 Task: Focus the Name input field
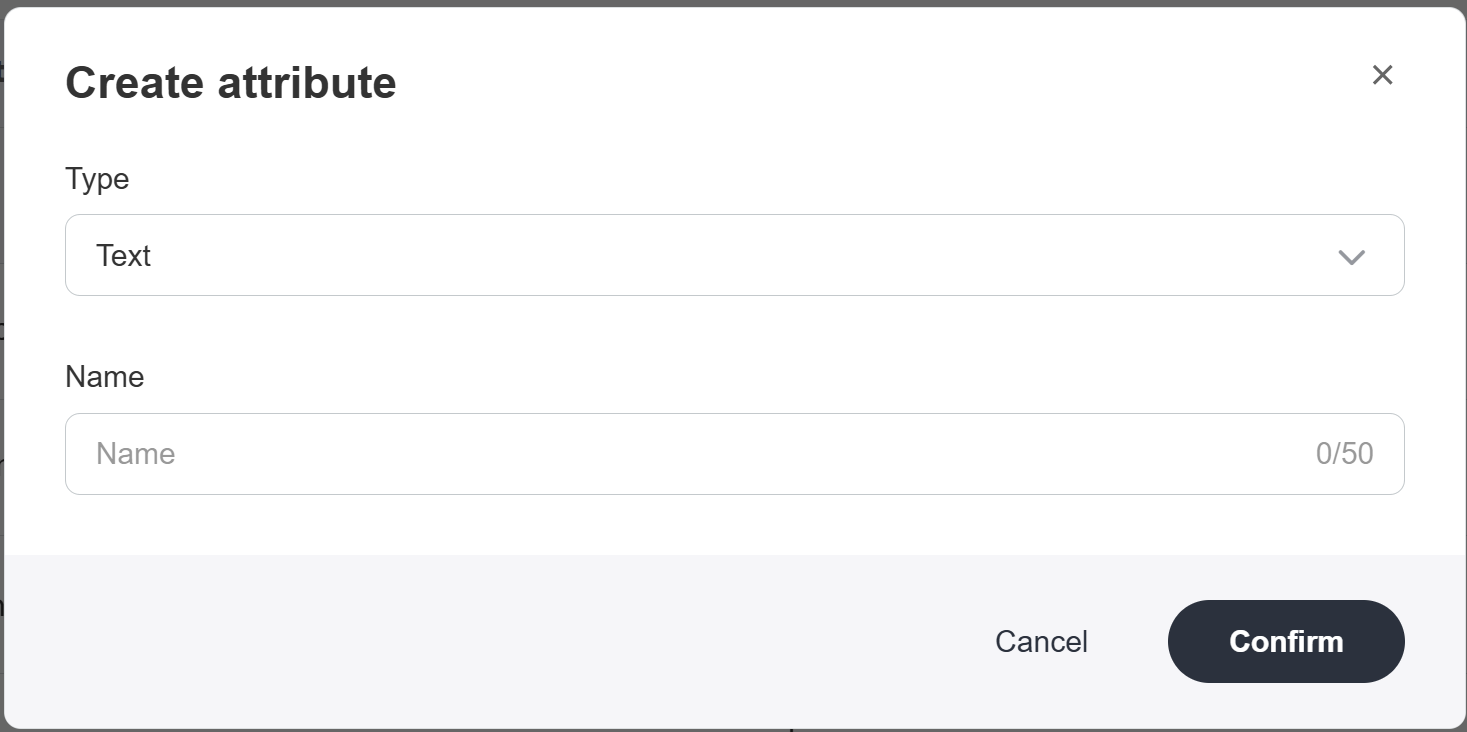700,454
